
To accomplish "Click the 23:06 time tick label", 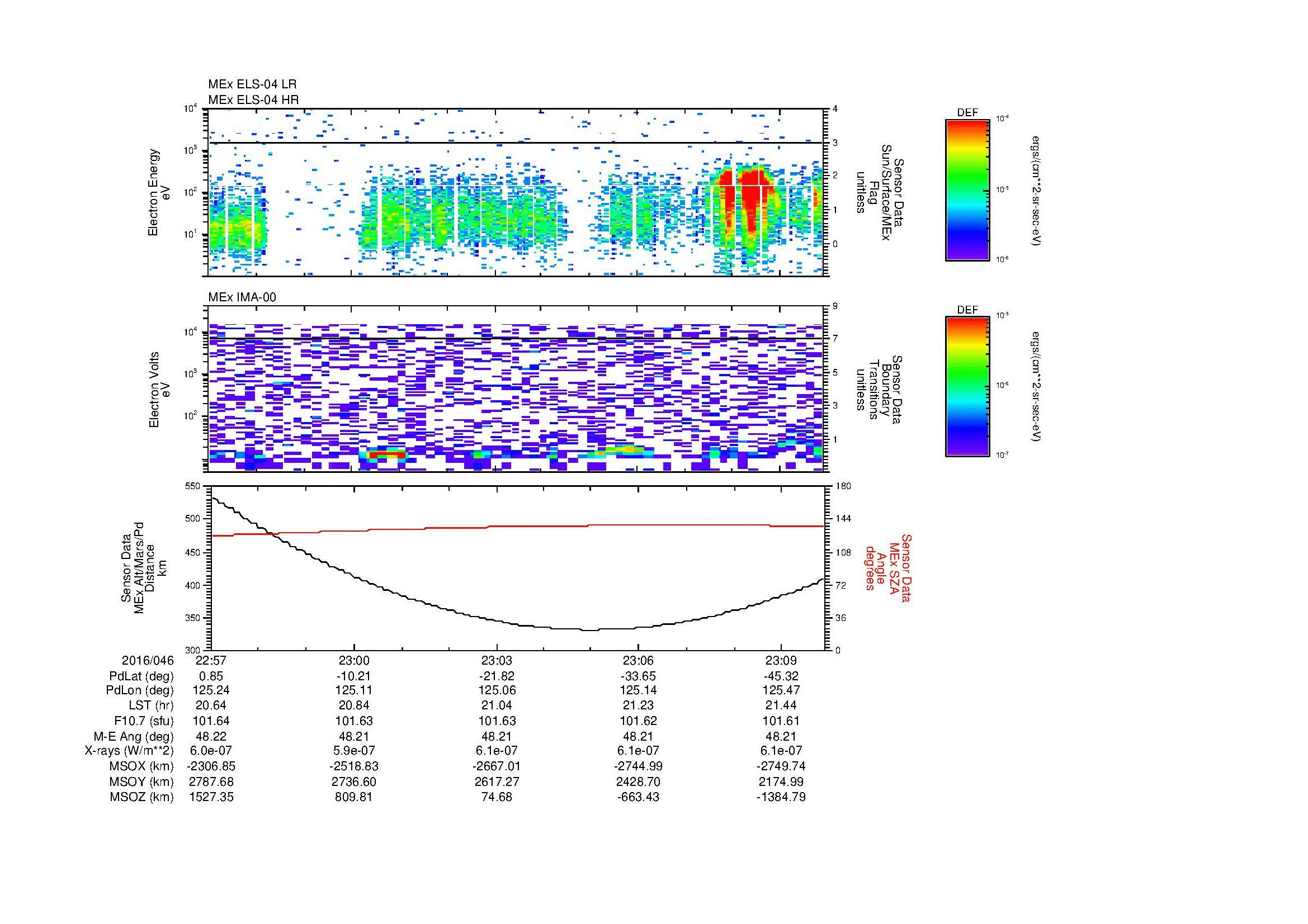I will coord(638,661).
